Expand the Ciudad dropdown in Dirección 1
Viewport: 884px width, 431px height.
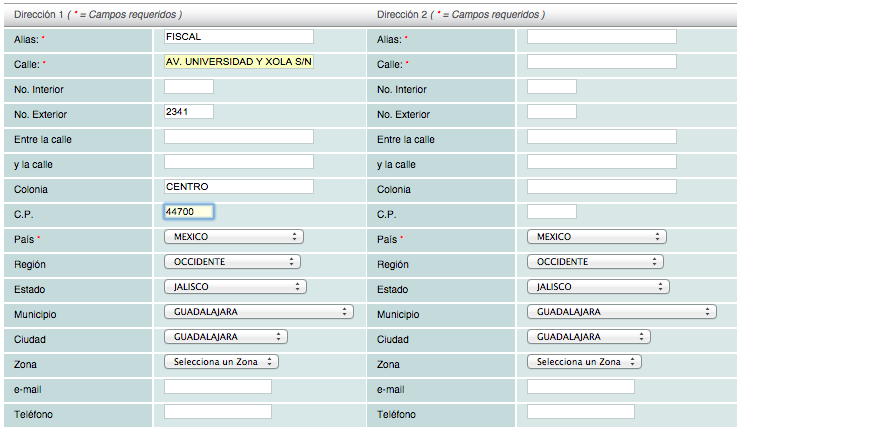point(225,337)
